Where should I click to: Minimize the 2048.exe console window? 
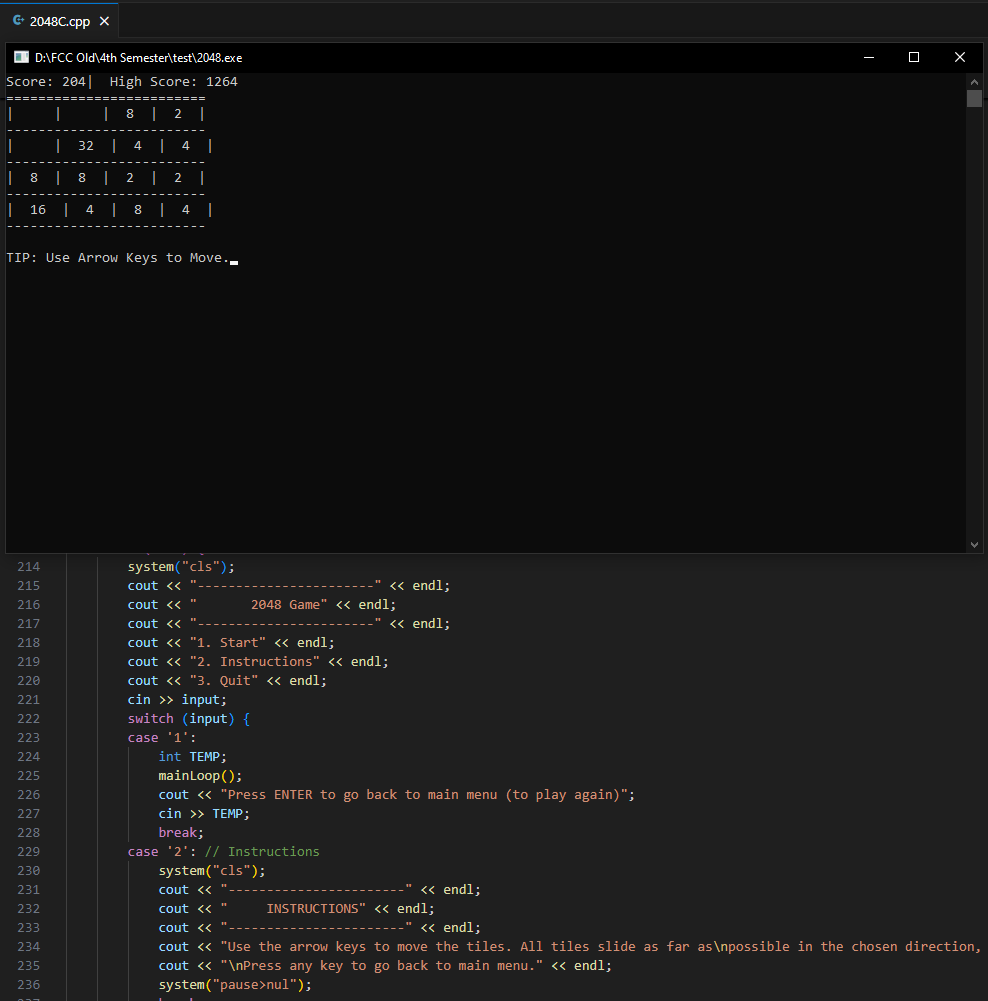[868, 57]
